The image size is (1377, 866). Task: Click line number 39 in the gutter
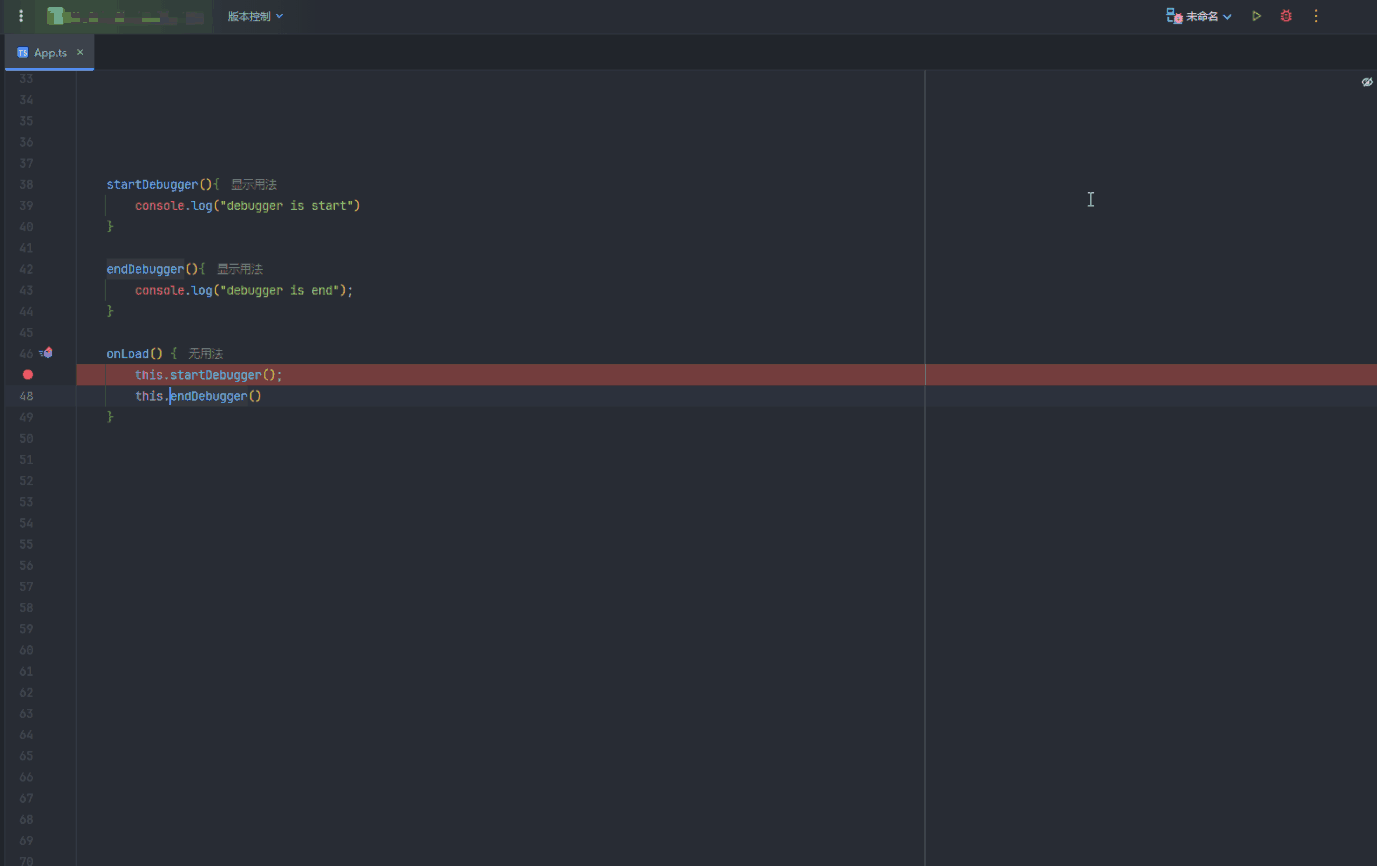(26, 205)
